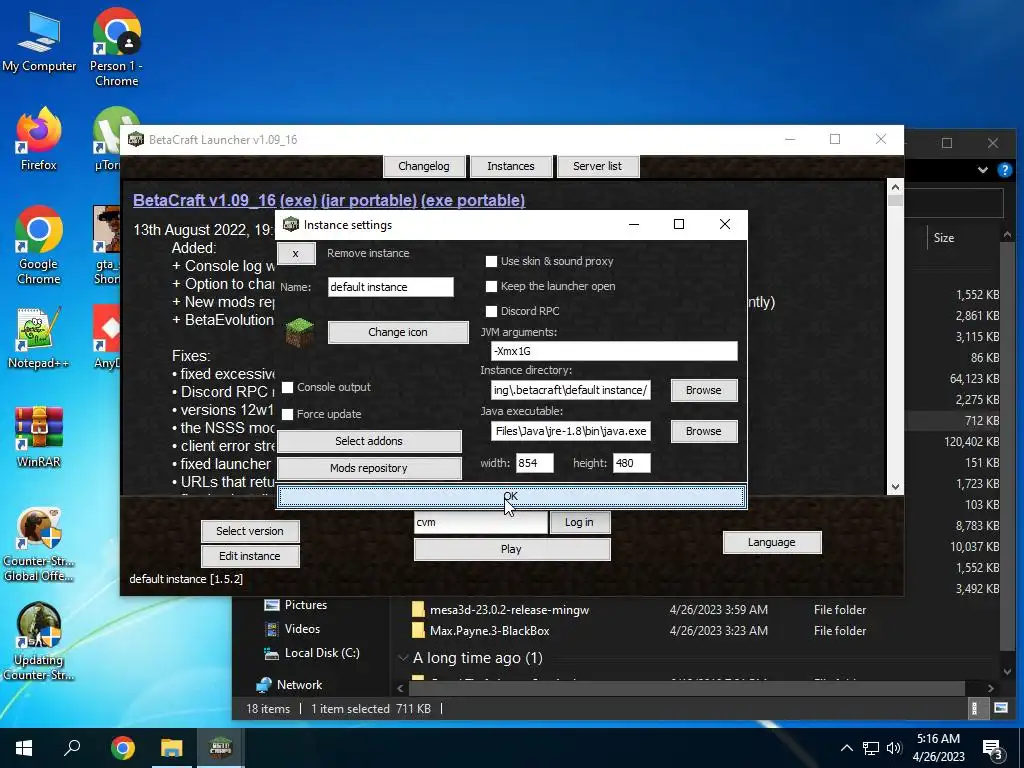The width and height of the screenshot is (1024, 768).
Task: Open the (exe portable) download link
Action: pos(473,200)
